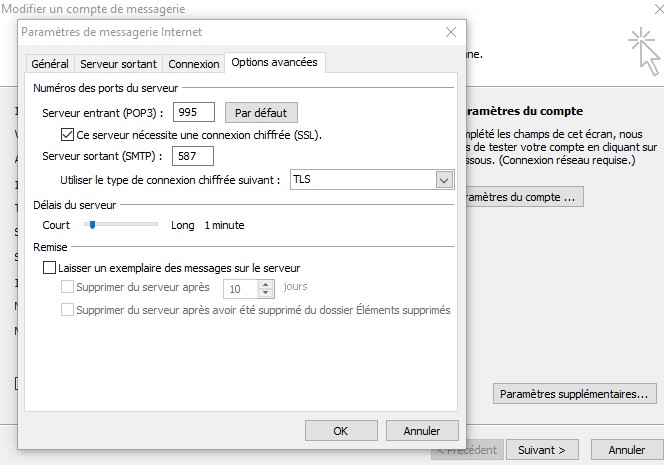Enable Laisser un exemplaire des messages checkbox
Viewport: 664px width, 465px height.
point(50,268)
